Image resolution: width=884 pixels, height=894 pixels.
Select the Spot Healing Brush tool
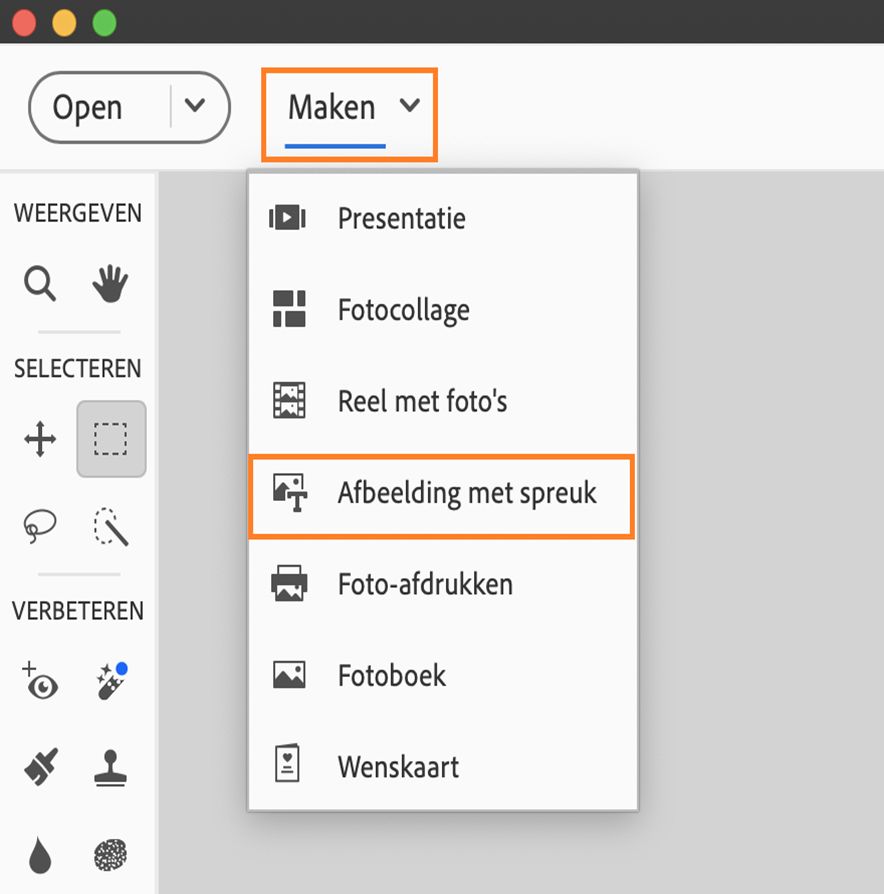[111, 682]
